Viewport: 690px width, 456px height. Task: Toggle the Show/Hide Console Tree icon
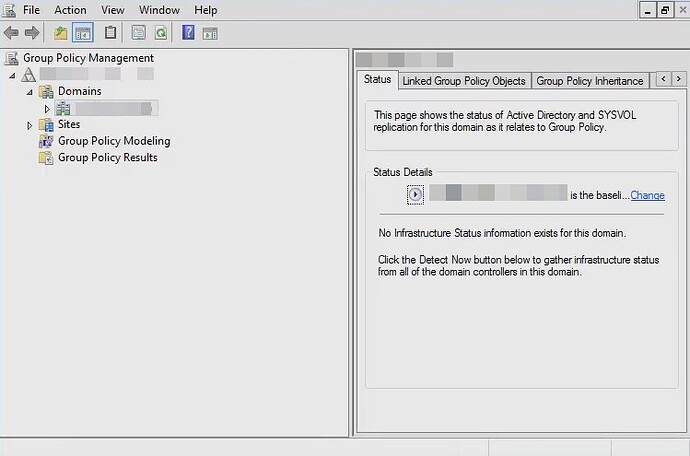tap(83, 33)
